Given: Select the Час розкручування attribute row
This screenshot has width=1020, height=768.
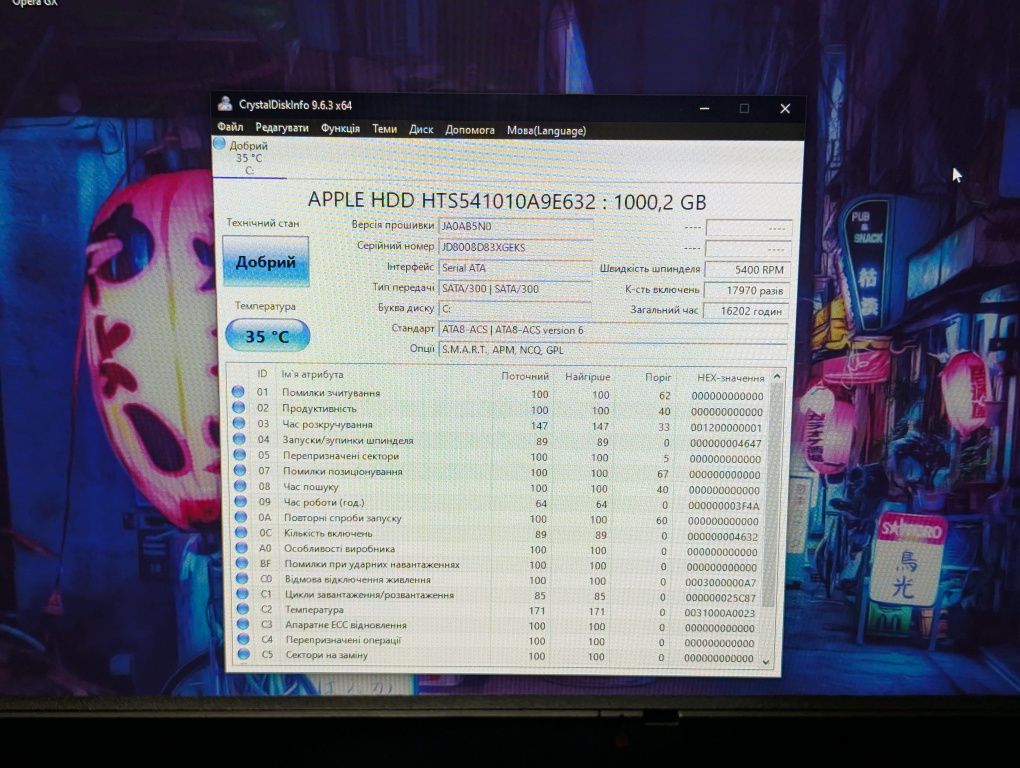Looking at the screenshot, I should tap(500, 425).
